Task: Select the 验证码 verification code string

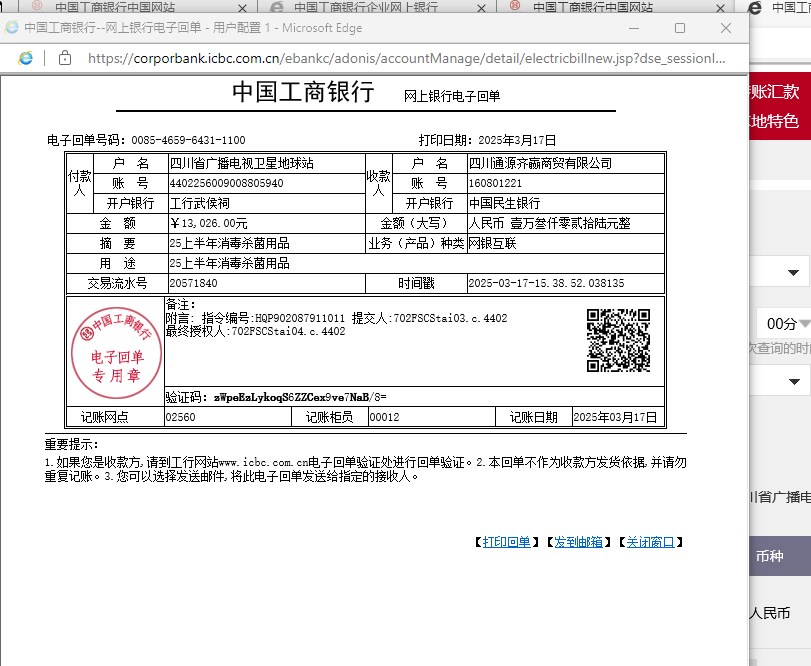Action: click(300, 397)
